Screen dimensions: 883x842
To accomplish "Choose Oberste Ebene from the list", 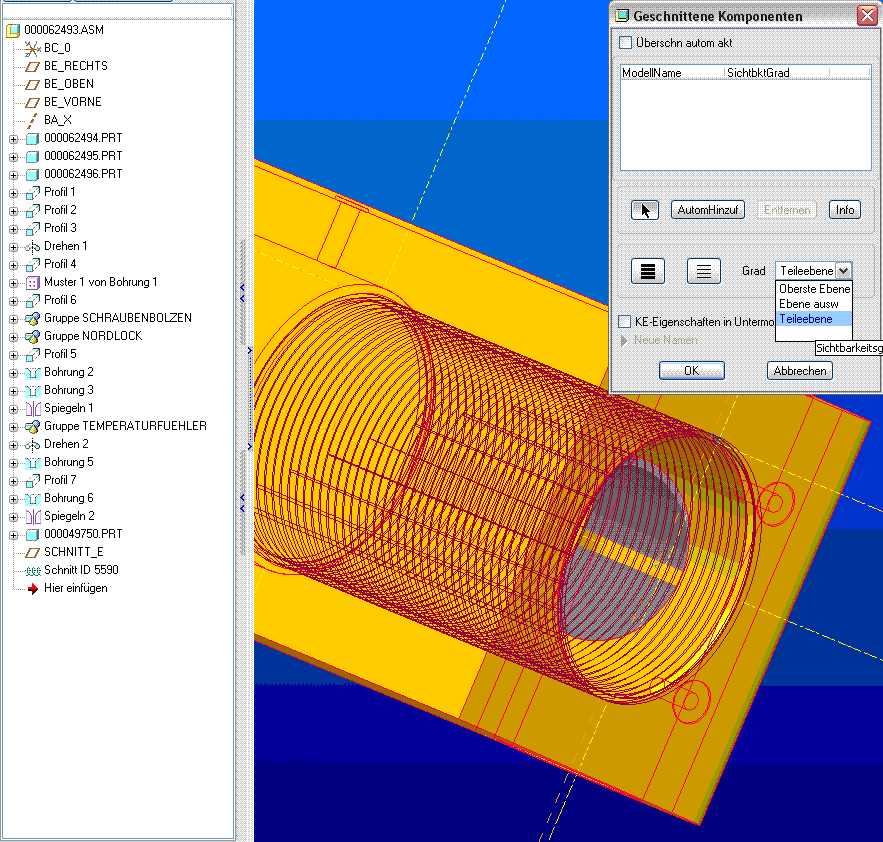I will [814, 289].
